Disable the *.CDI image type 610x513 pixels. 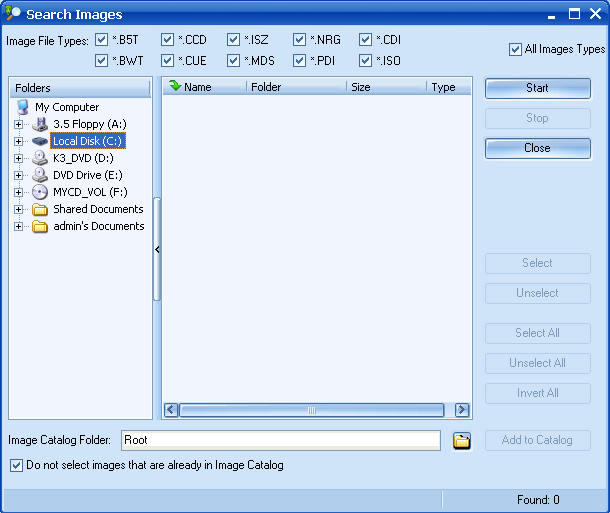tap(366, 40)
